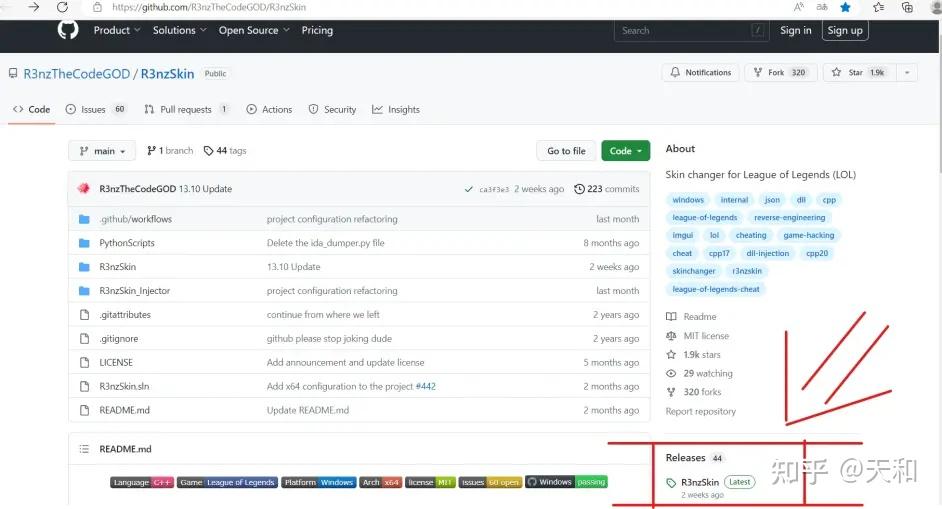The image size is (942, 509).
Task: Click the green commit status checkmark
Action: [x=469, y=189]
